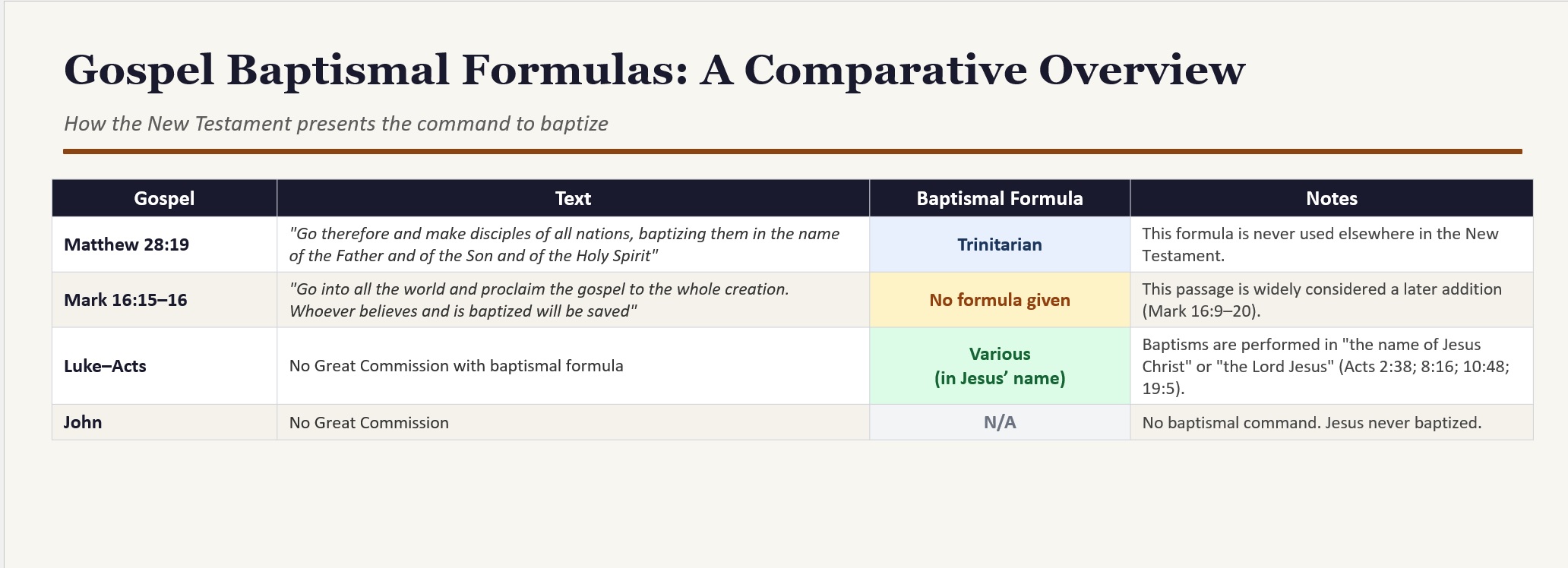Select the "Mark 16:15–16" cell
1568x568 pixels.
coord(164,300)
